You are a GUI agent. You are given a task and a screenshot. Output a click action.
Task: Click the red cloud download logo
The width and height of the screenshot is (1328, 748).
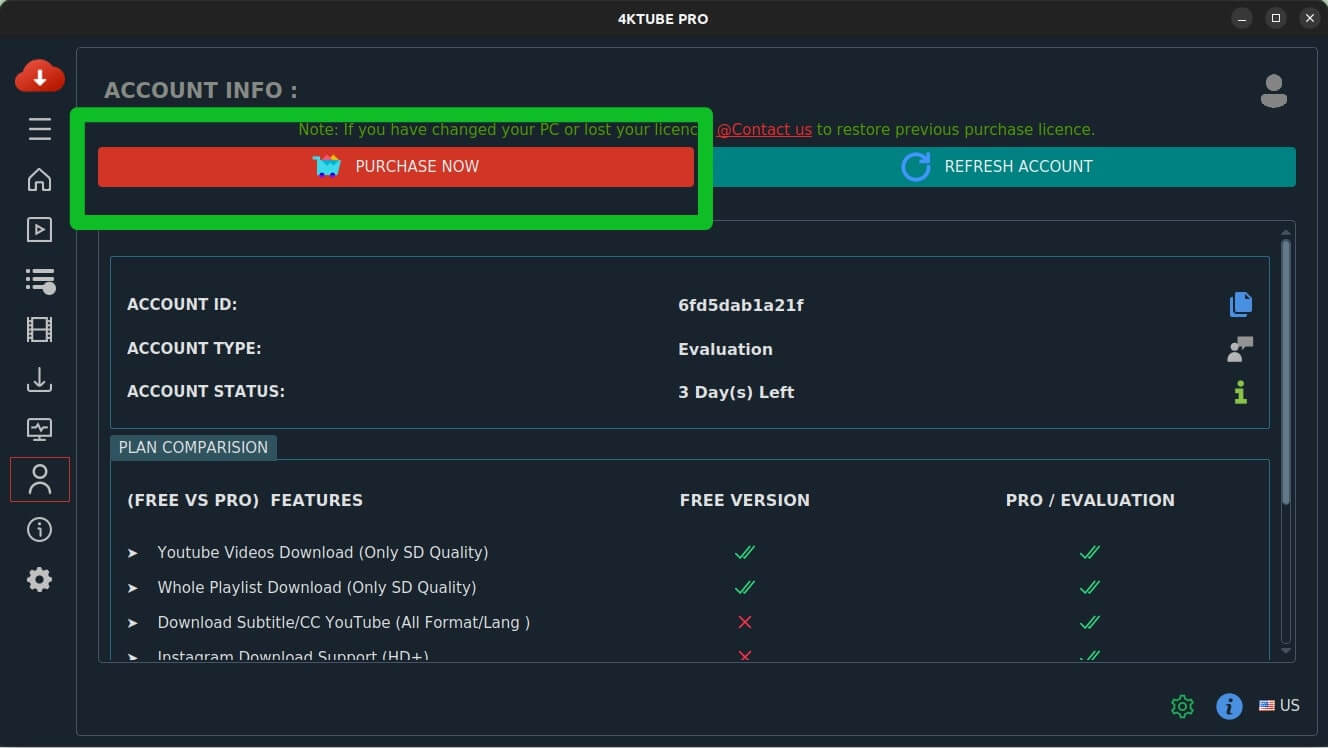40,77
